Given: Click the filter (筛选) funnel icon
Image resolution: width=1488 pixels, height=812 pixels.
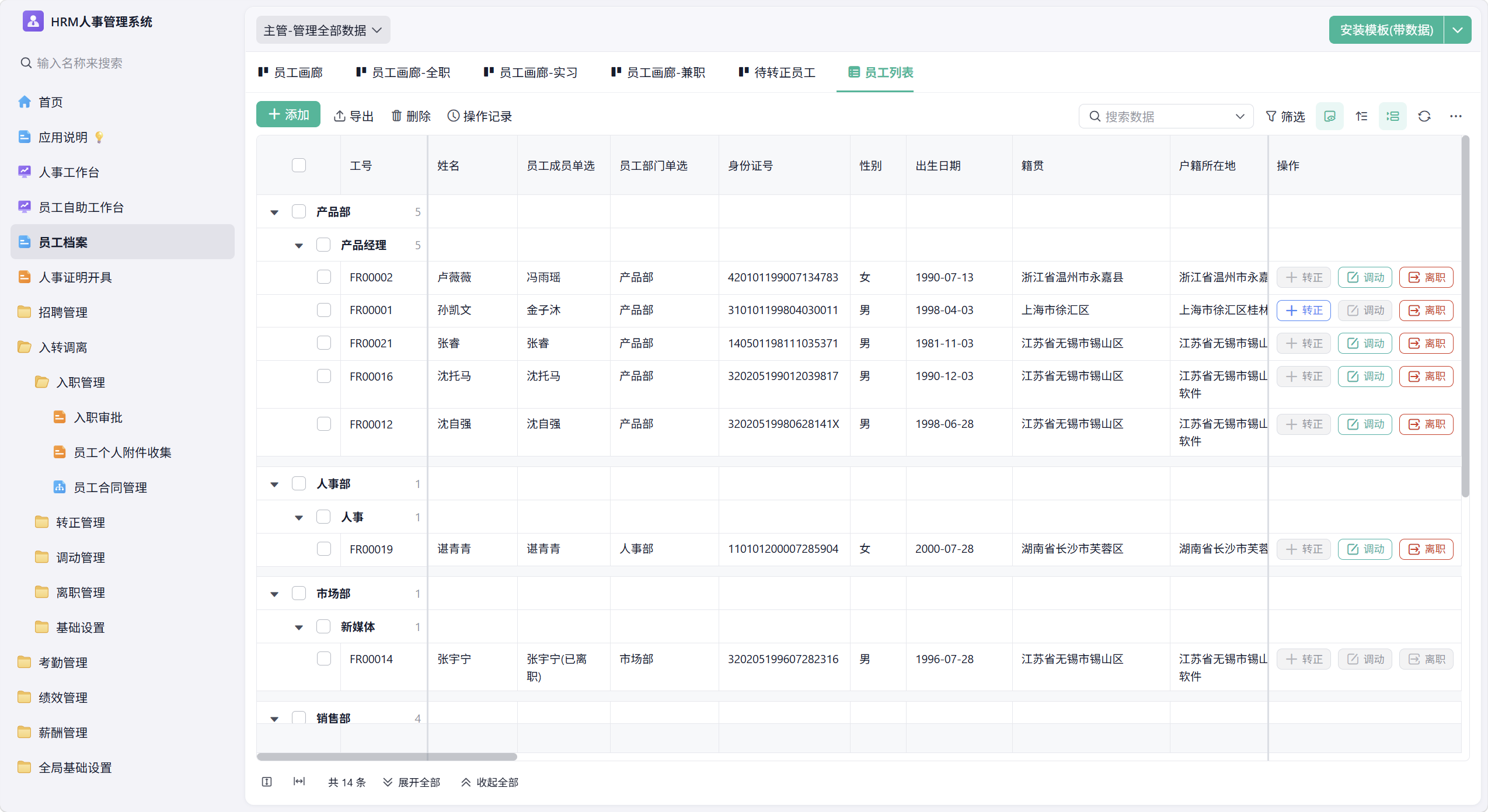Looking at the screenshot, I should tap(1271, 116).
